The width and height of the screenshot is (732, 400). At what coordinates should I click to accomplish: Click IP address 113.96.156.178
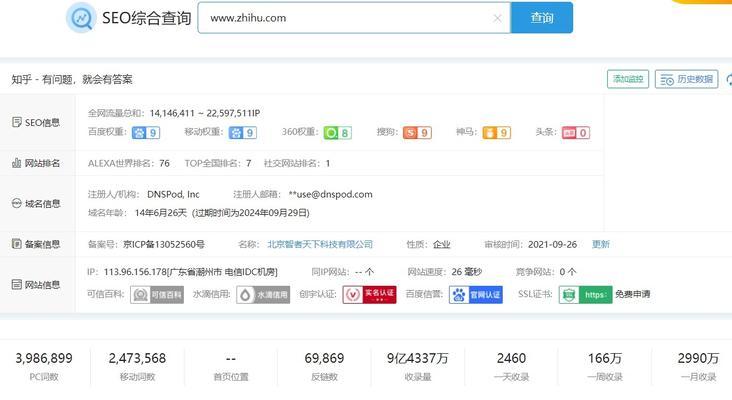point(135,272)
